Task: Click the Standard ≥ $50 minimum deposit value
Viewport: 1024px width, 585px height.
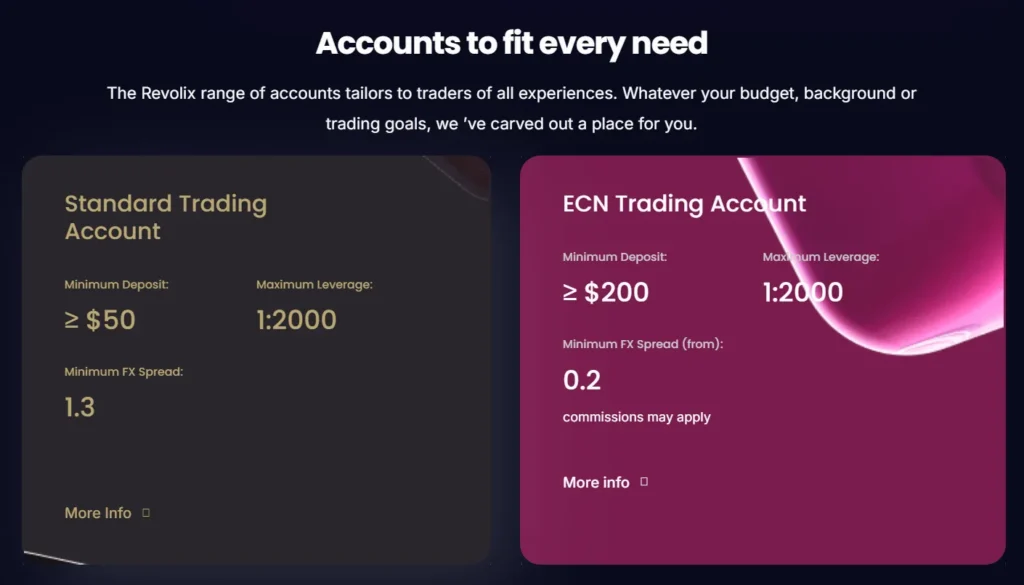Action: (x=100, y=320)
